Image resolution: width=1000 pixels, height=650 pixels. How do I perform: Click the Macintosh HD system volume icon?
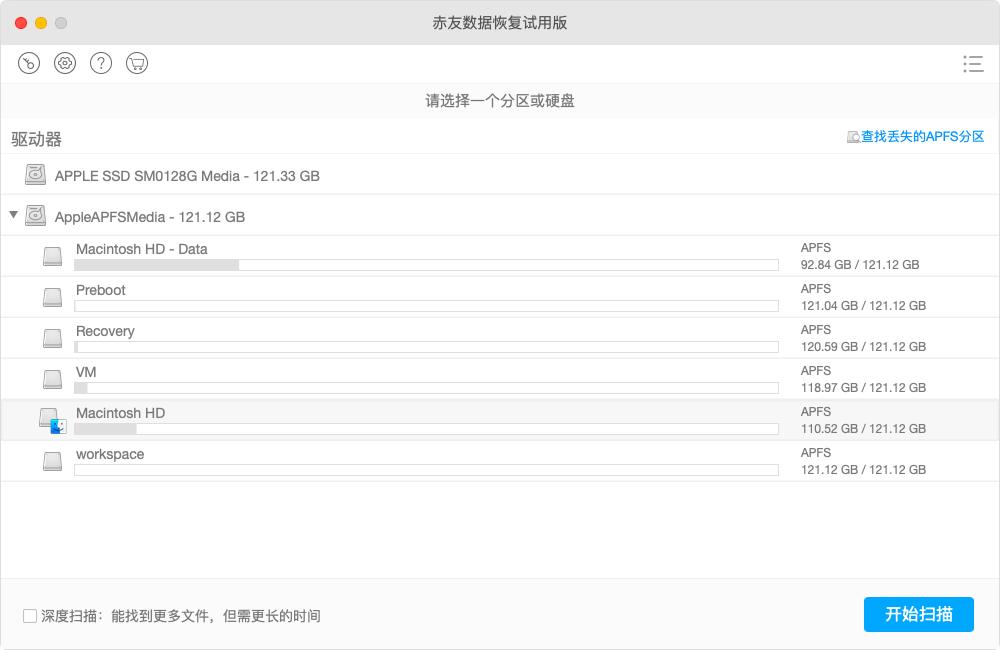[x=52, y=420]
